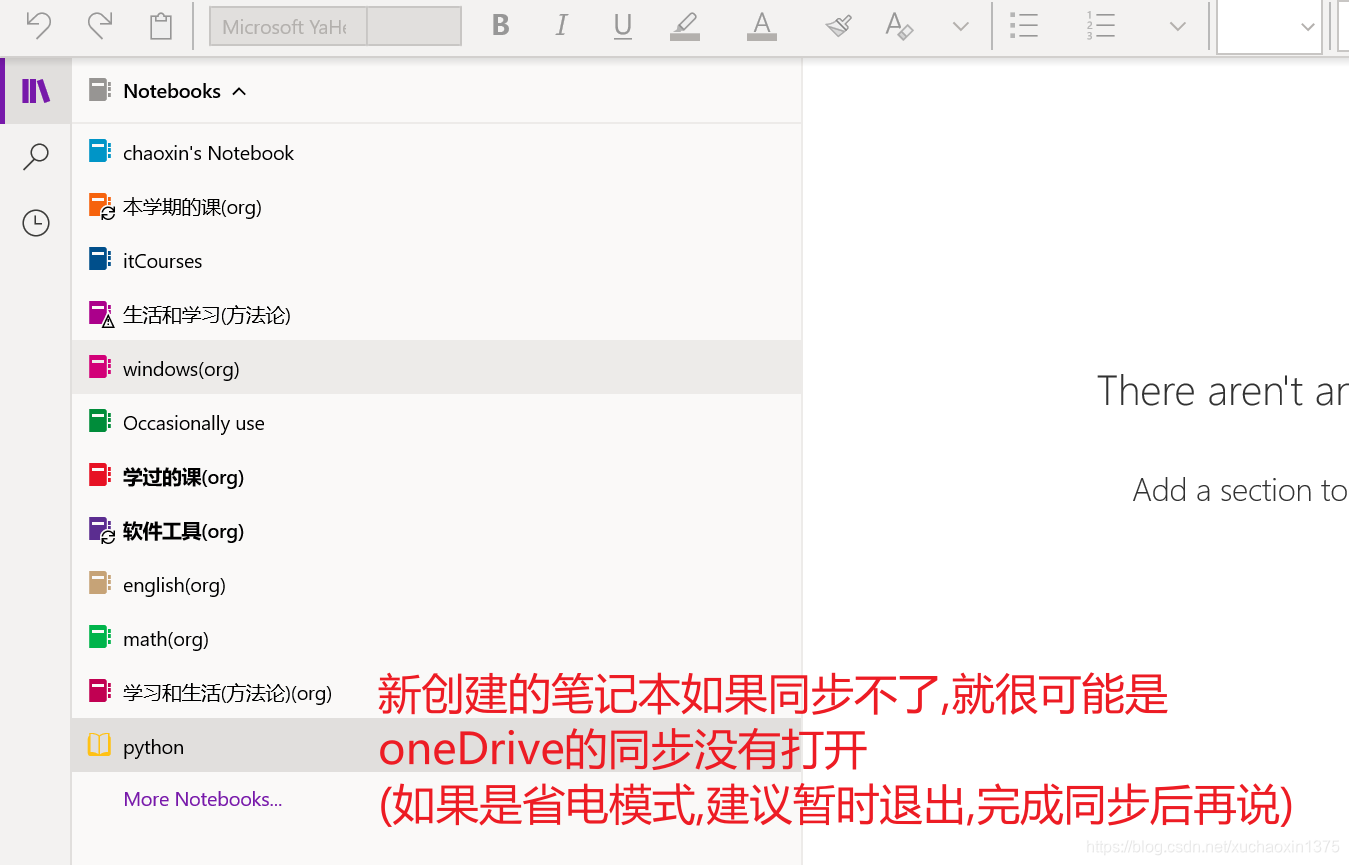Click the red 学过的课 notebook icon
Viewport: 1349px width, 865px height.
click(100, 476)
